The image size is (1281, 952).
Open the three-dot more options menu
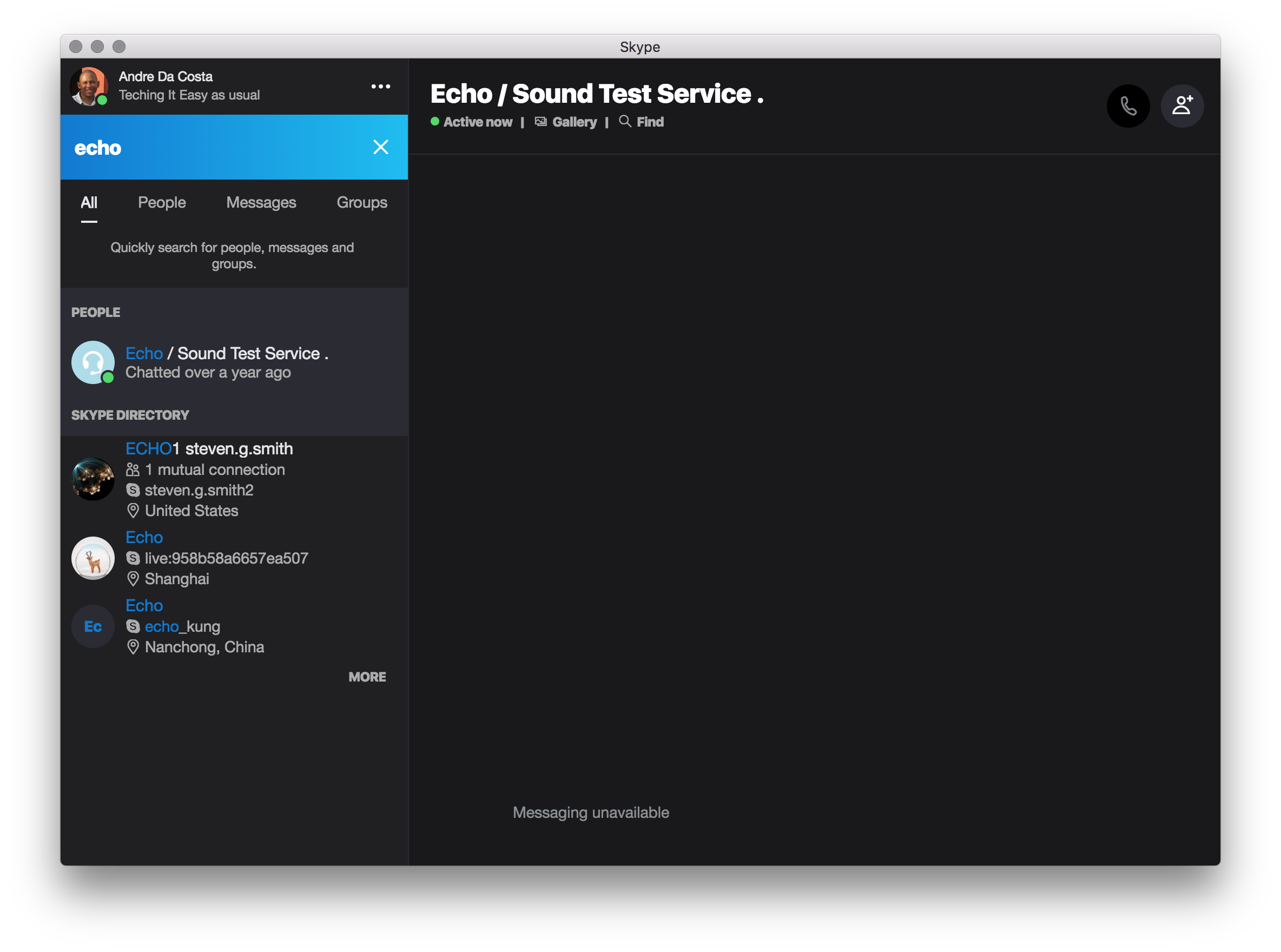tap(380, 87)
